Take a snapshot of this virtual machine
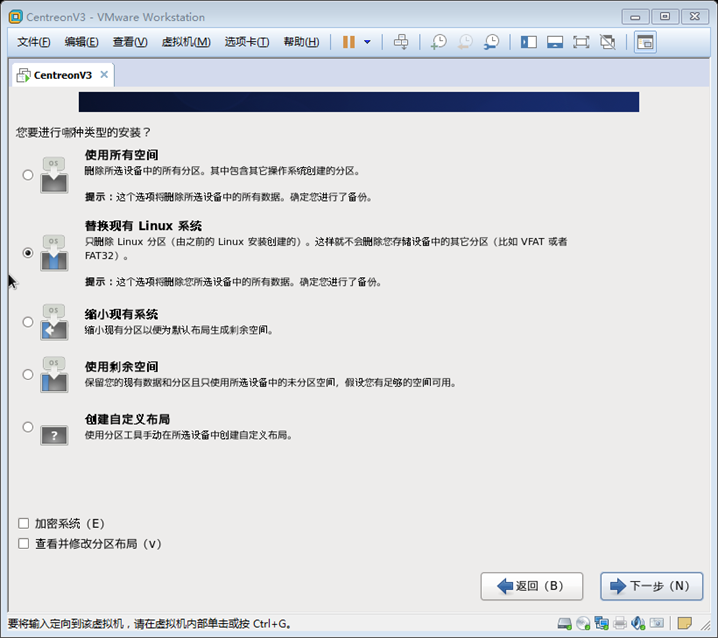718x638 pixels. [x=439, y=42]
